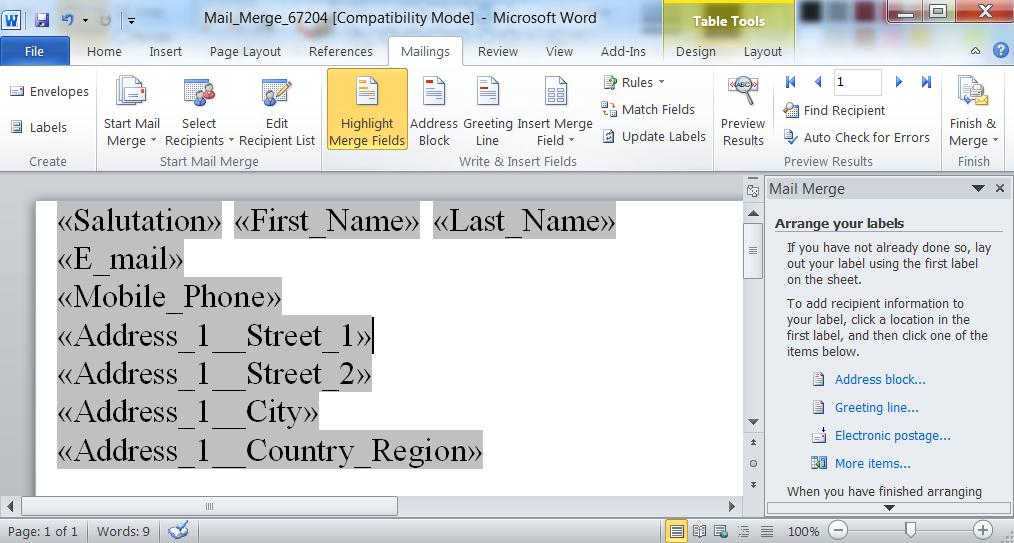Click Select Browse Object circle button
This screenshot has width=1014, height=543.
[x=753, y=463]
